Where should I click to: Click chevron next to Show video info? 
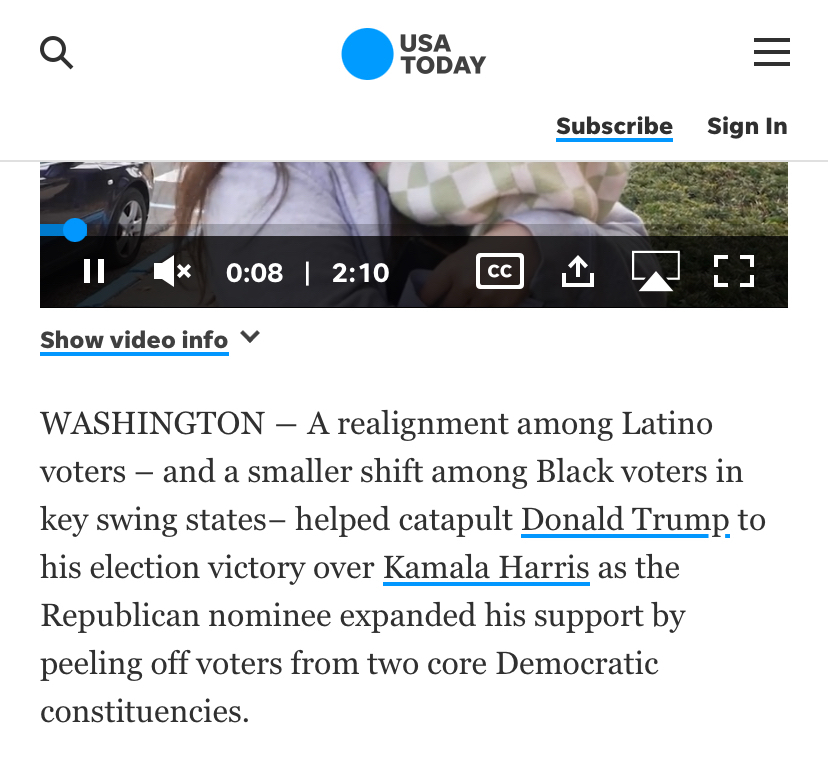[x=251, y=338]
